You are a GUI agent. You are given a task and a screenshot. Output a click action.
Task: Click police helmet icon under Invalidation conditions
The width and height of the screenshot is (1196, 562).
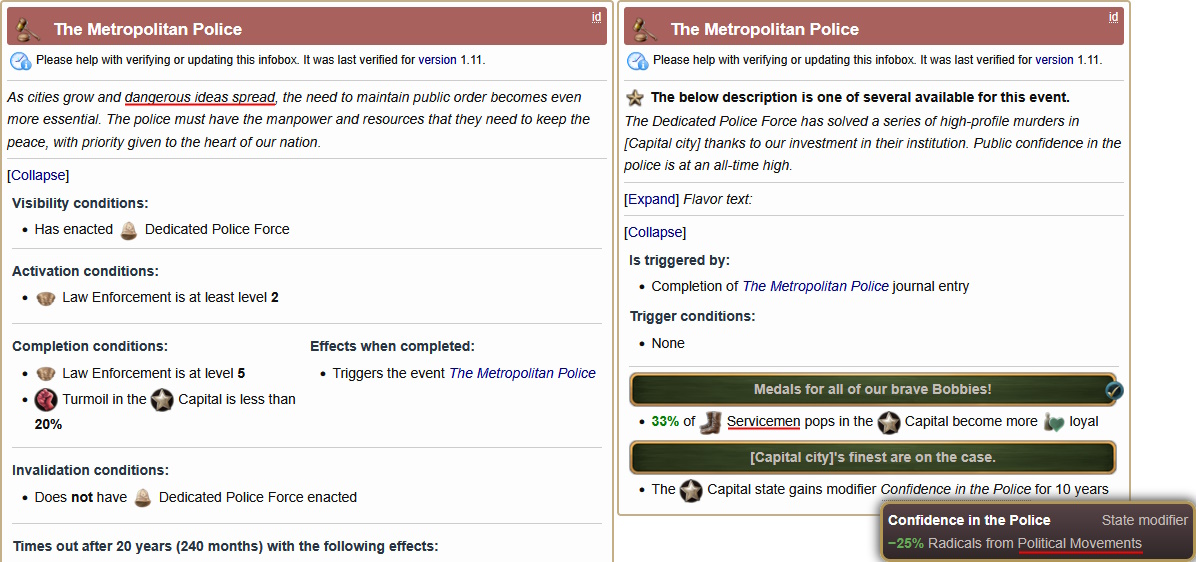143,498
